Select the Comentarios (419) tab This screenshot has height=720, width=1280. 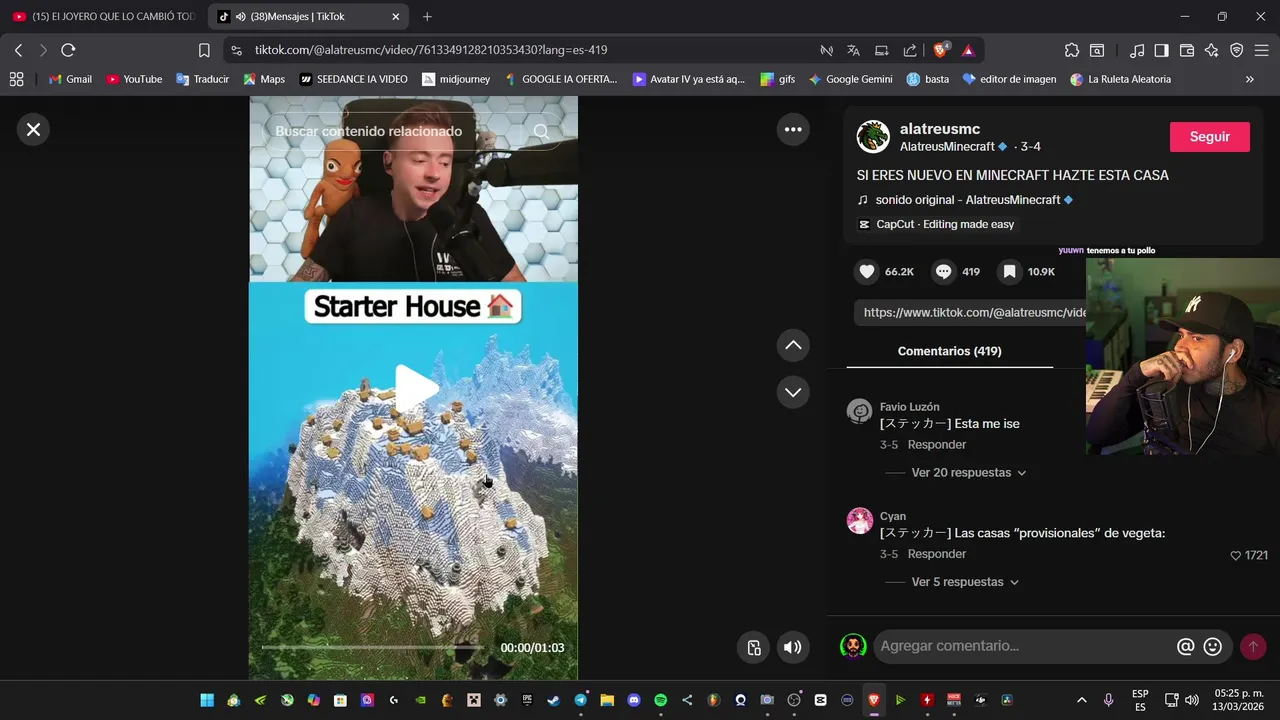(x=949, y=351)
